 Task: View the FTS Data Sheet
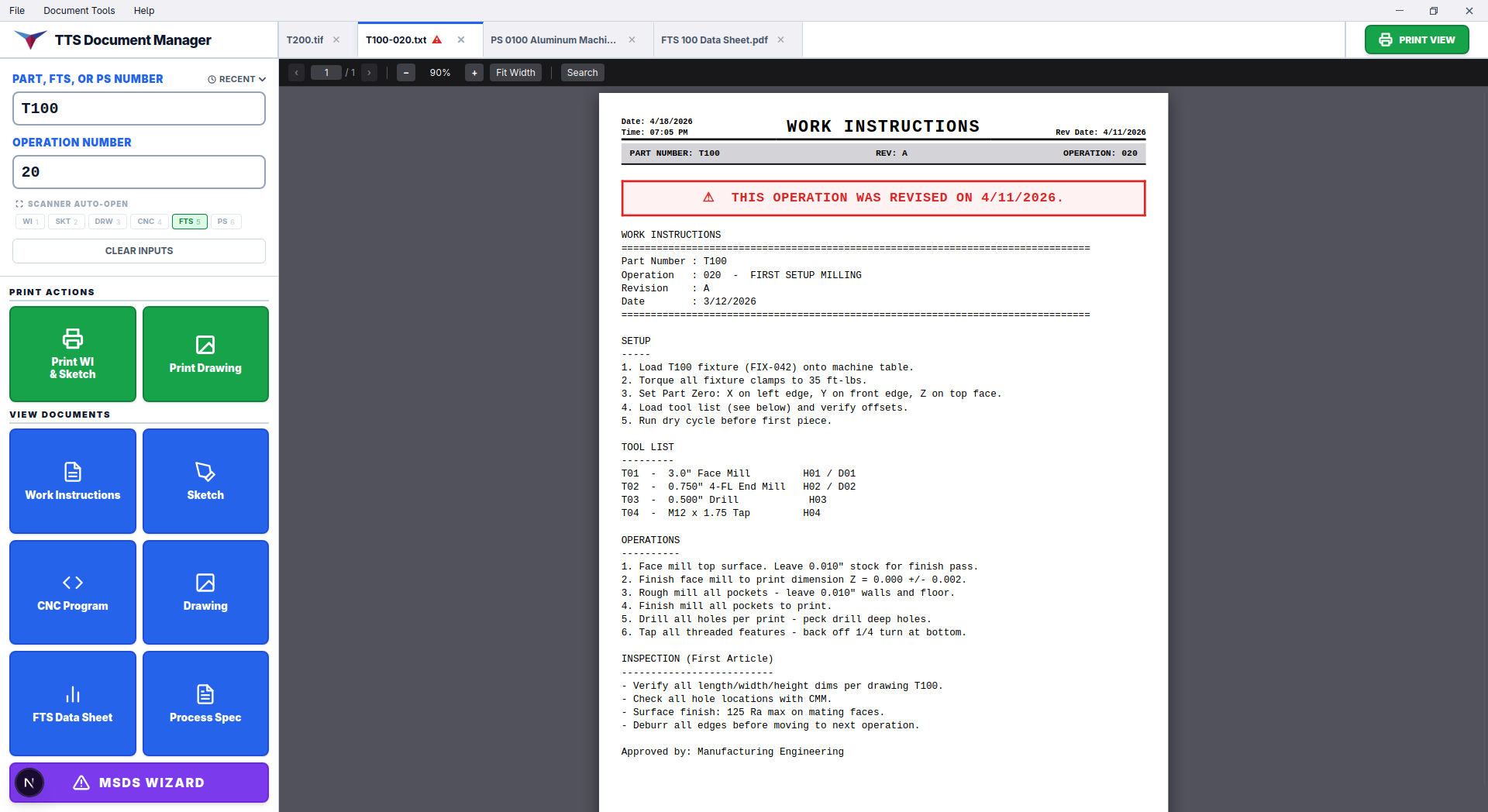tap(72, 703)
